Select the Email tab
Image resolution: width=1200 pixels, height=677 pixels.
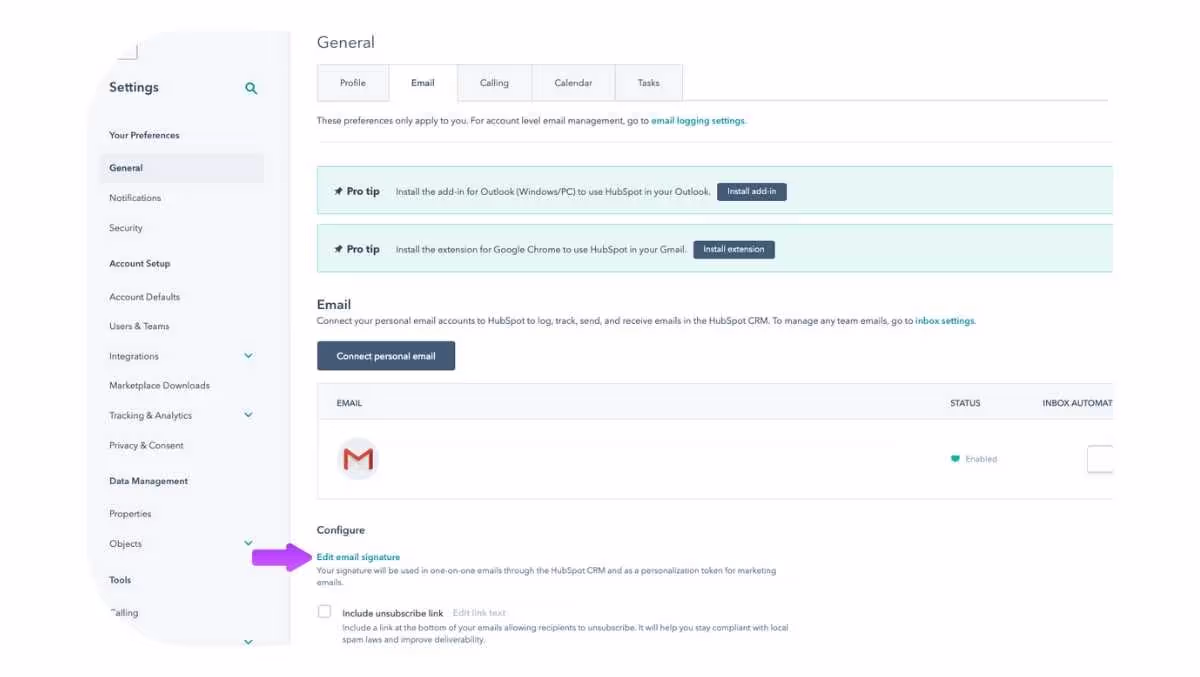point(423,83)
